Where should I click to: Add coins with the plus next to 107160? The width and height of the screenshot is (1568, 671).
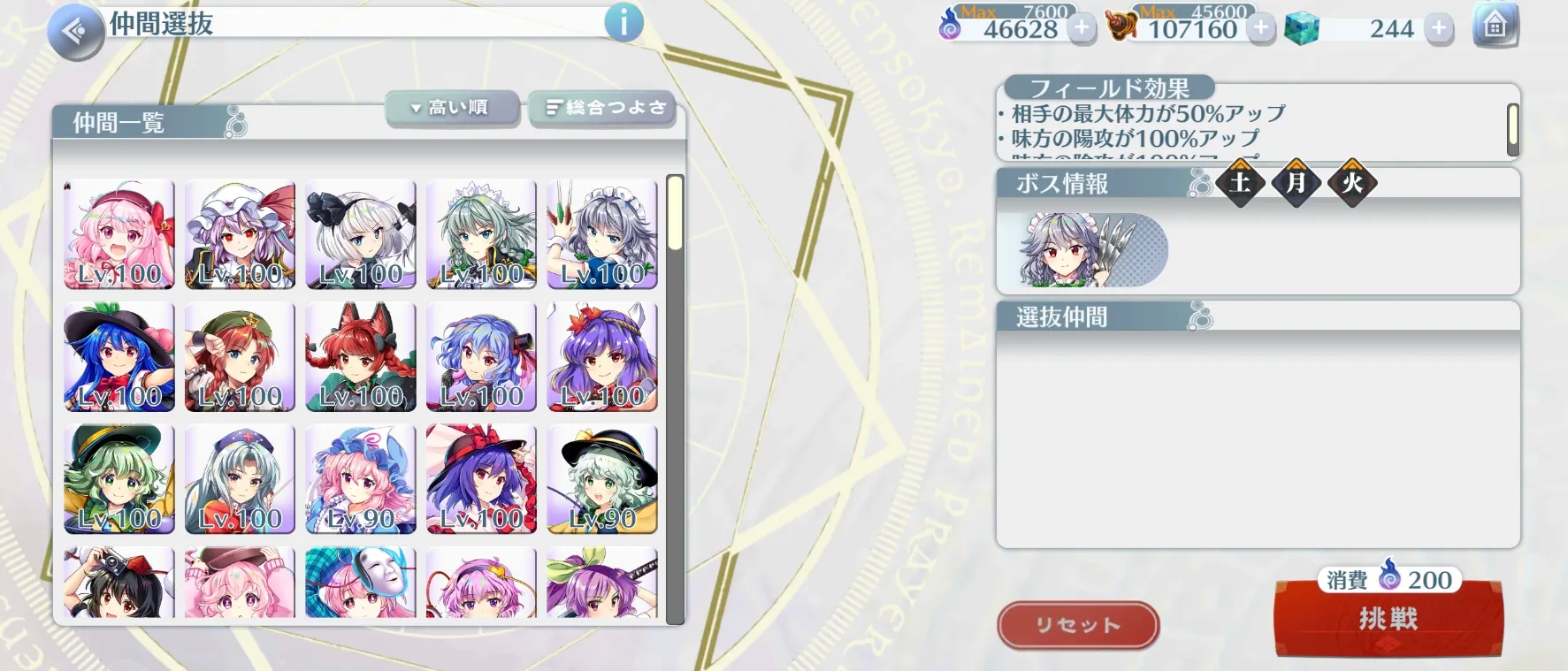[x=1260, y=28]
